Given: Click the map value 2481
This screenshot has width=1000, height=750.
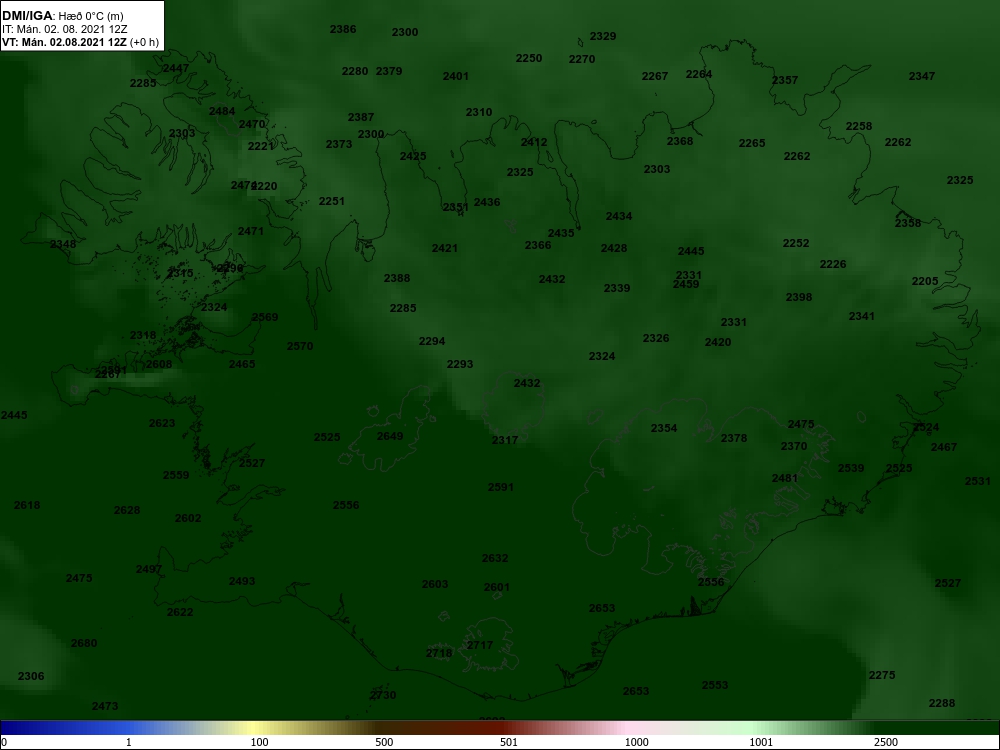Looking at the screenshot, I should pos(786,478).
